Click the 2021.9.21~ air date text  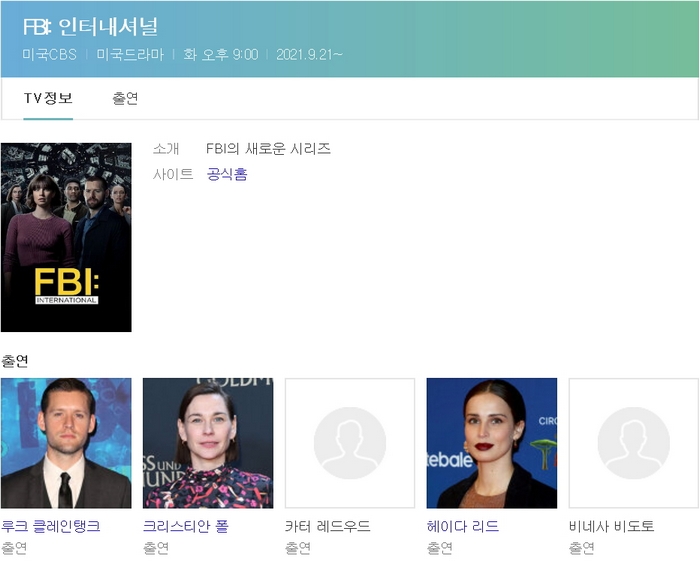click(x=309, y=54)
